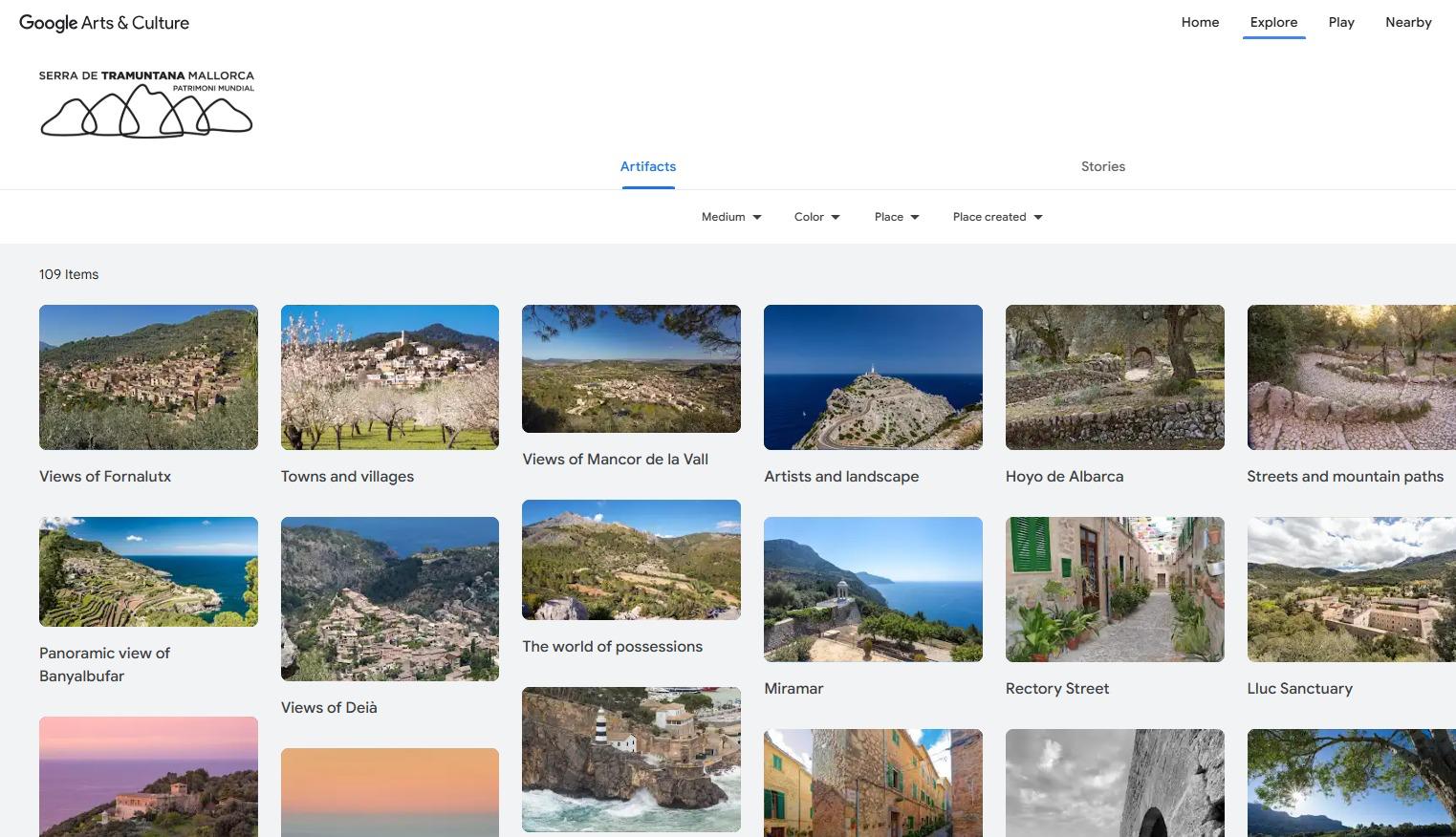
Task: Open the Play navigation item
Action: click(x=1340, y=22)
